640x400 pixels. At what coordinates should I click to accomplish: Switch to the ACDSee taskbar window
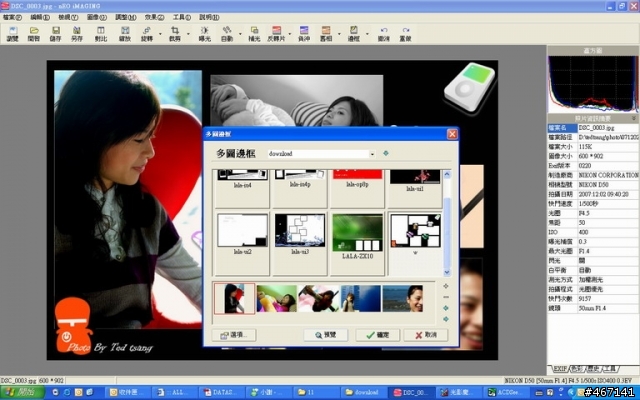[x=505, y=392]
